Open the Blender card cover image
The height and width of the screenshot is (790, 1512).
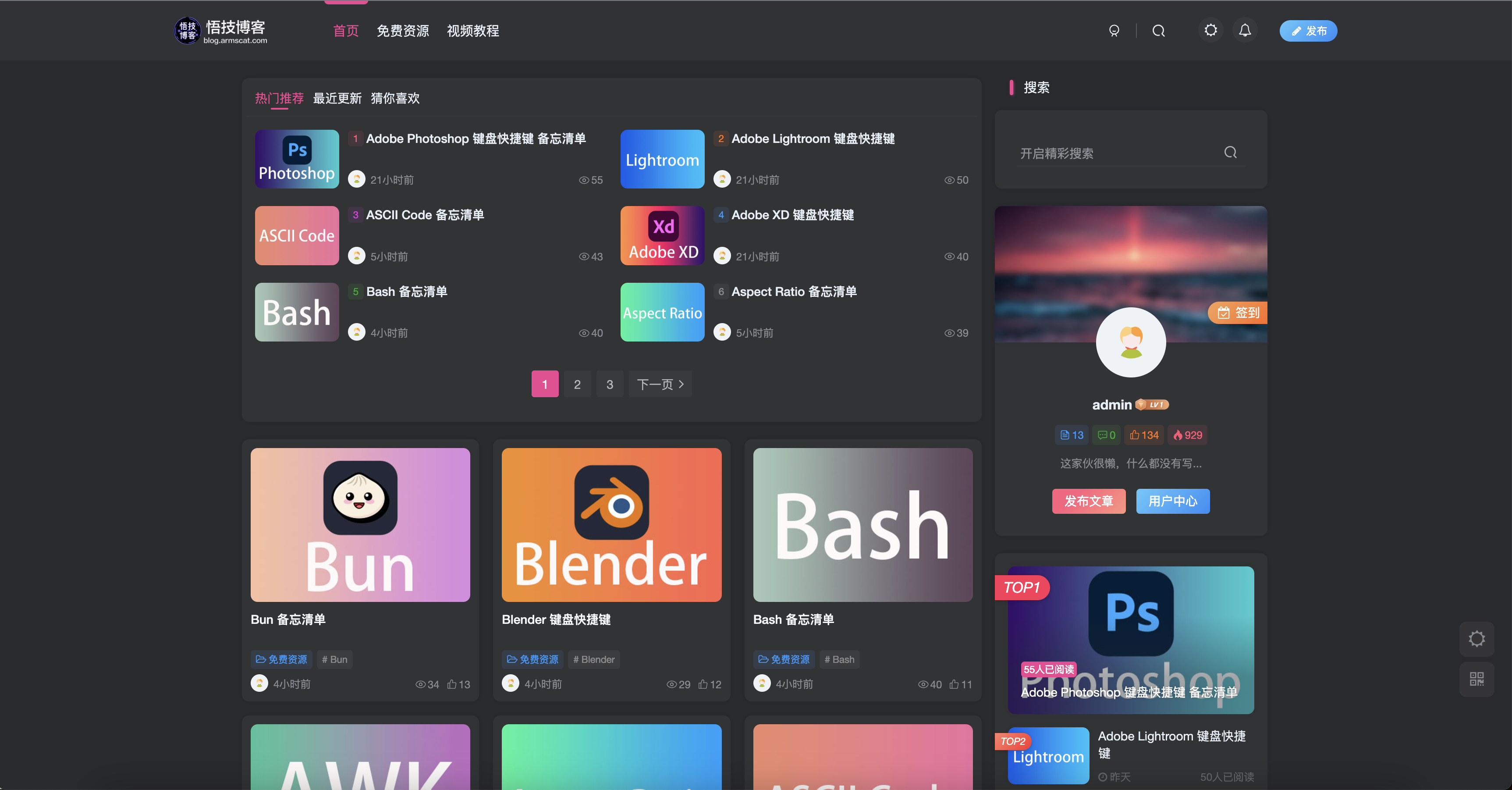[612, 524]
